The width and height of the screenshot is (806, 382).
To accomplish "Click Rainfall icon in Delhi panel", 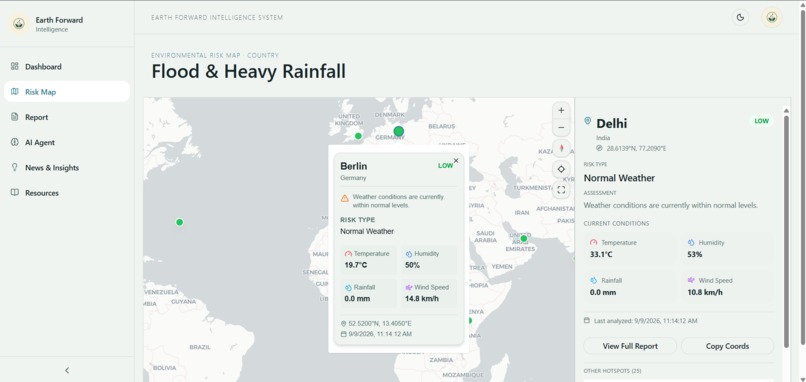I will click(x=594, y=281).
